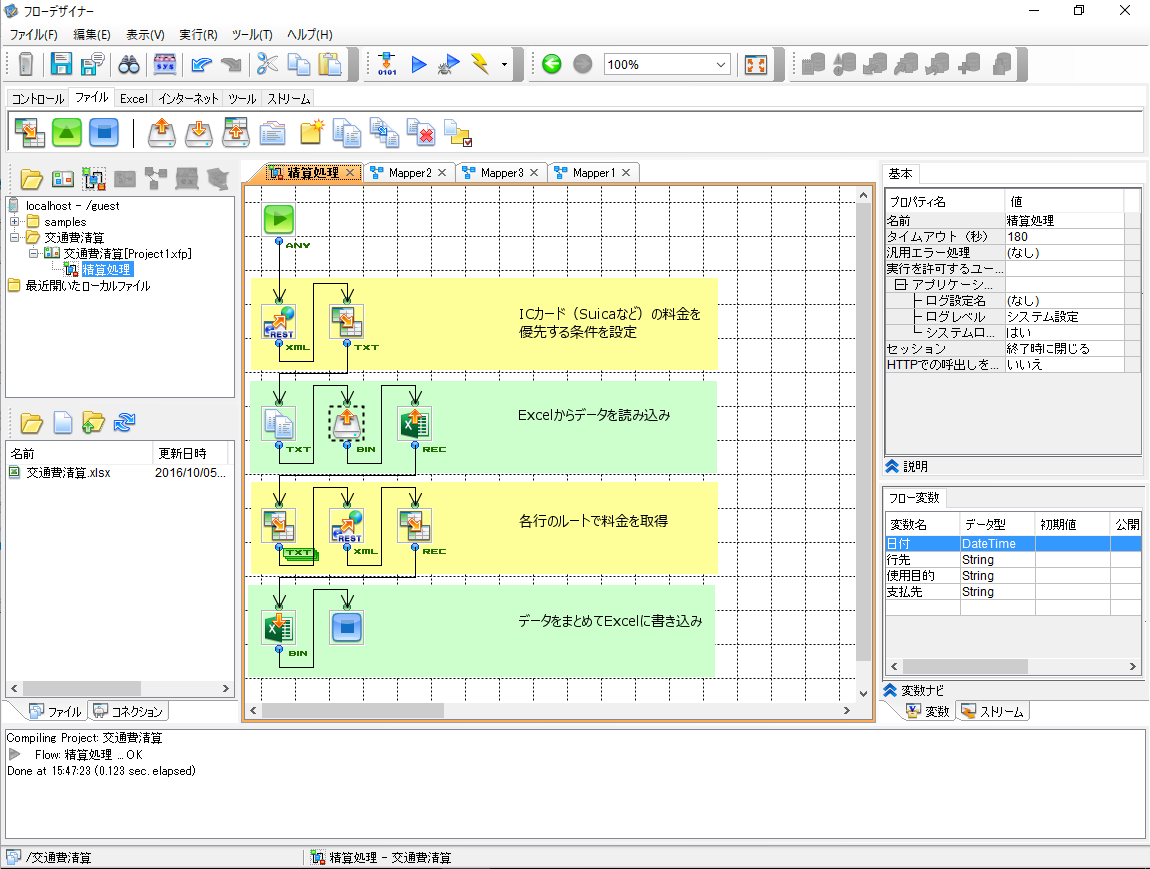Screen dimensions: 1150x869
Task: Open dropdown arrow next to lightning icon
Action: (505, 65)
